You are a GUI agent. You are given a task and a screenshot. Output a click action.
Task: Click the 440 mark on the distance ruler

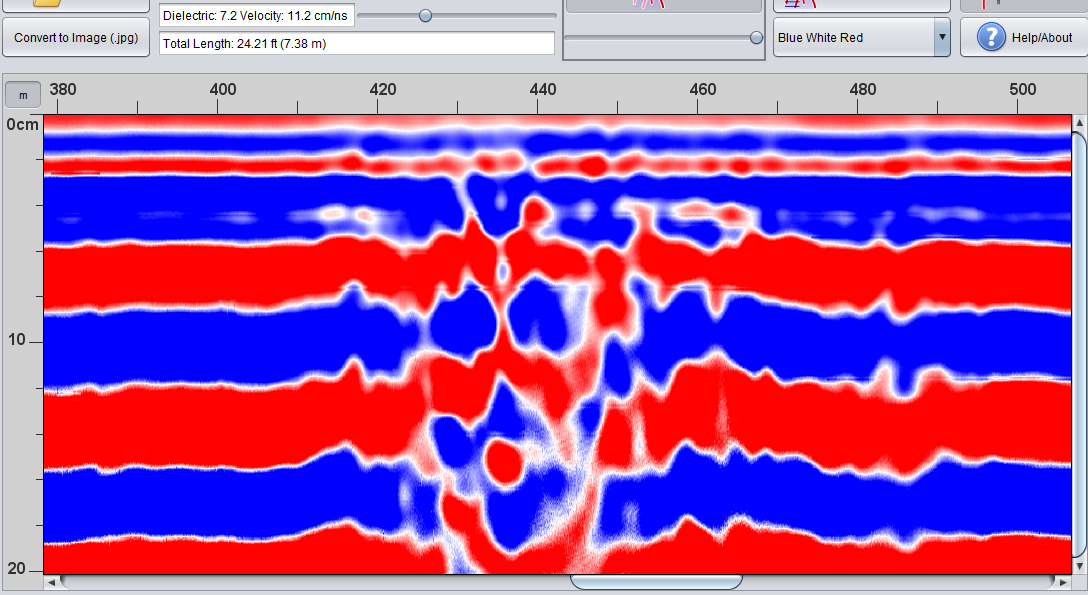coord(543,89)
